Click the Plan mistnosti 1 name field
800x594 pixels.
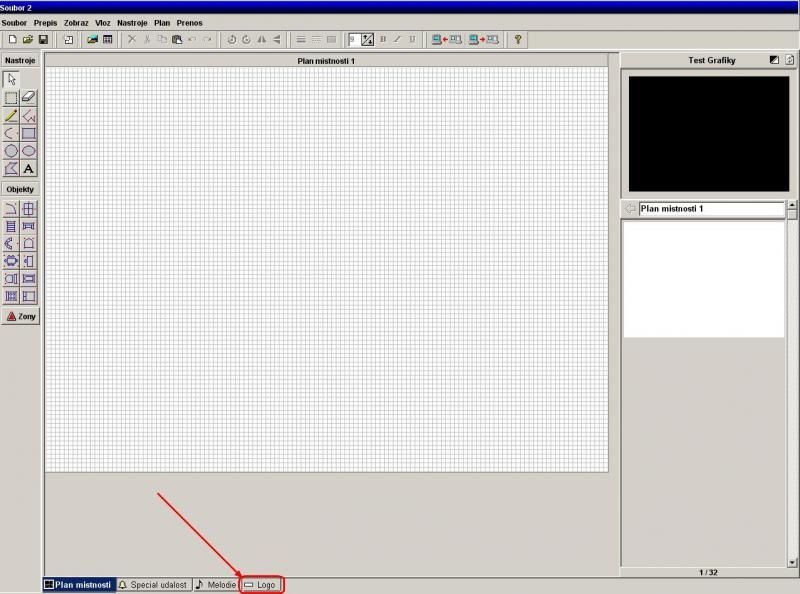(711, 209)
